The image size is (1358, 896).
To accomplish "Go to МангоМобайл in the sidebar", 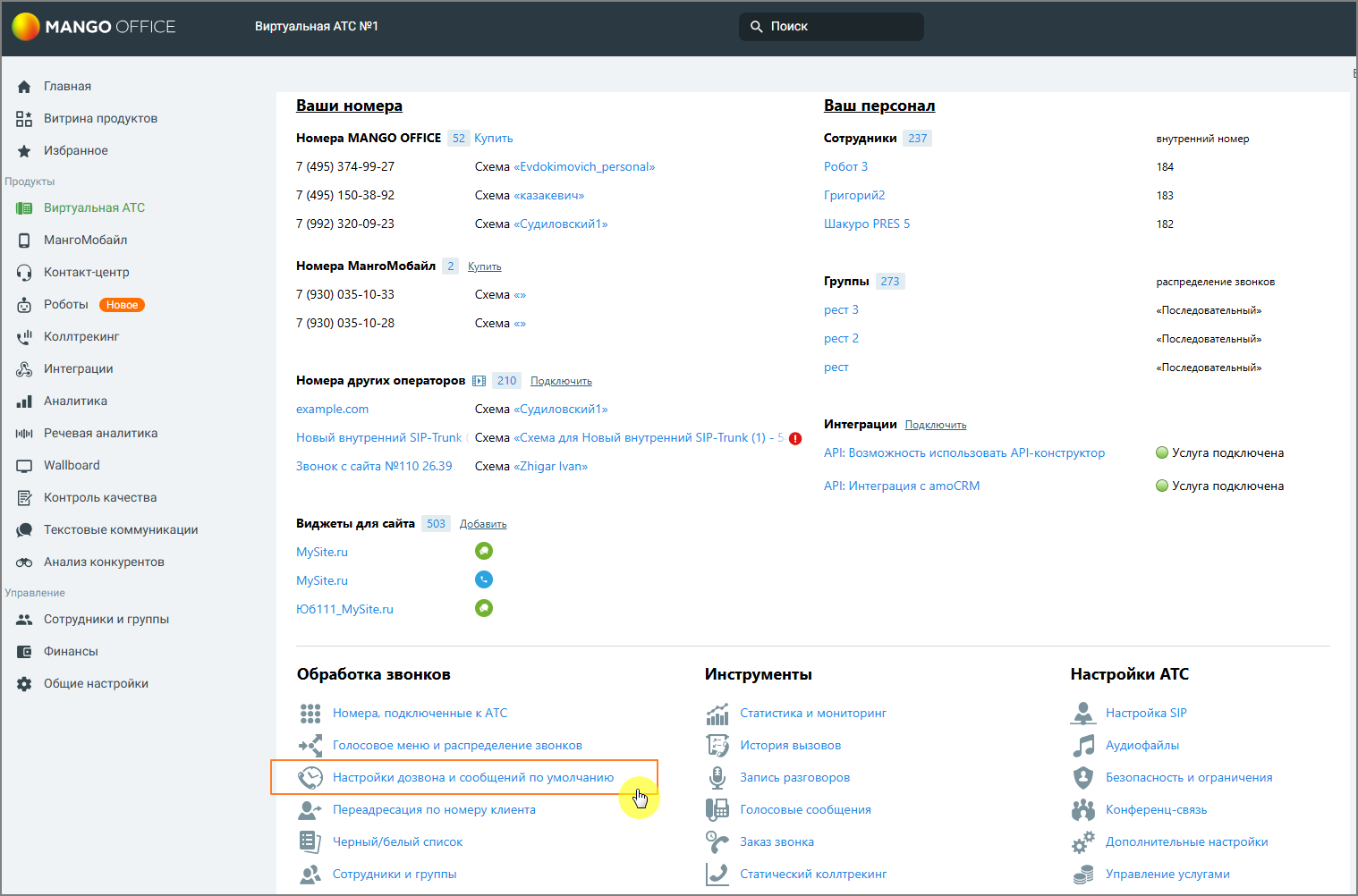I will click(85, 241).
